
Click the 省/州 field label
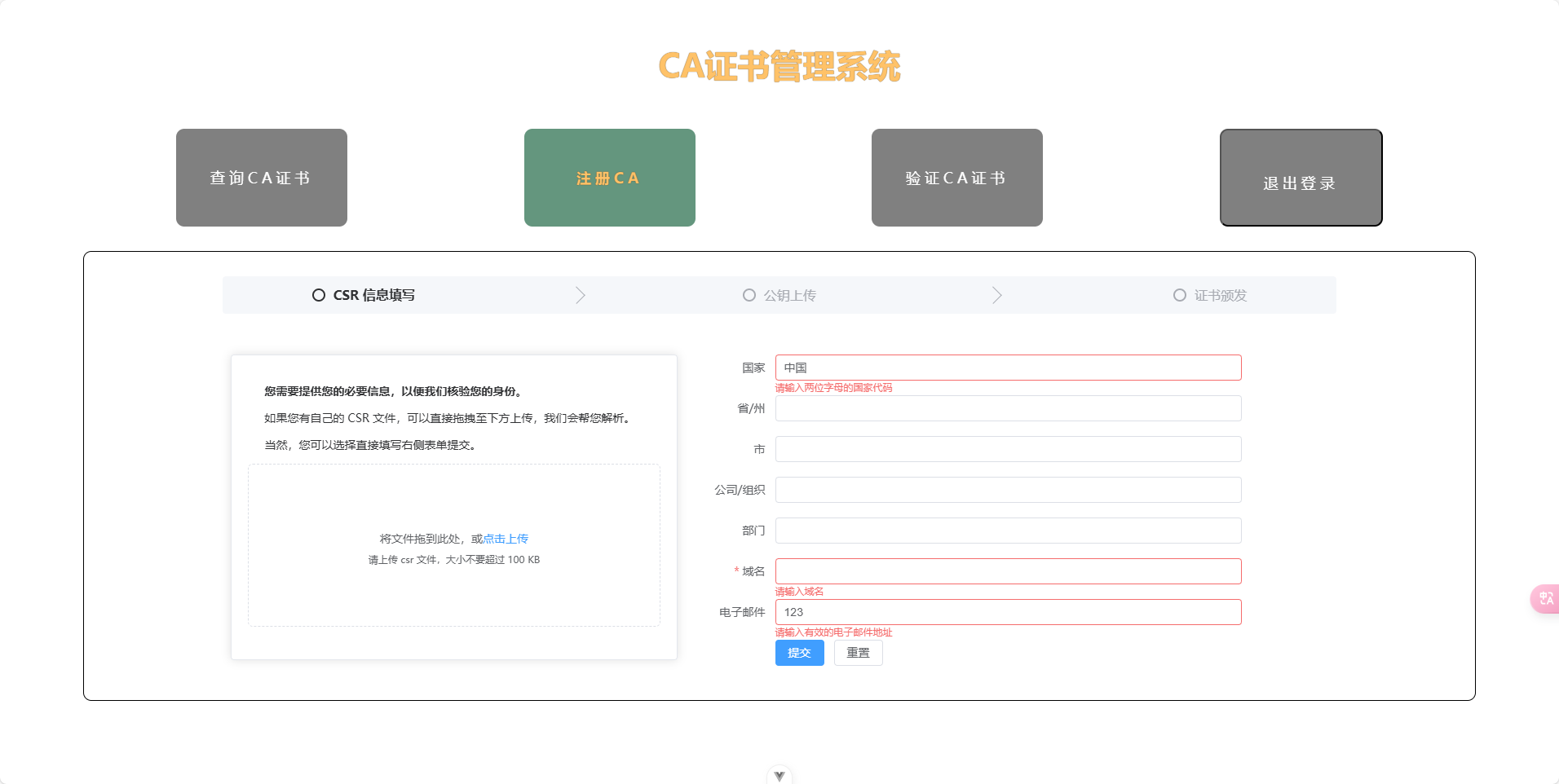point(751,408)
